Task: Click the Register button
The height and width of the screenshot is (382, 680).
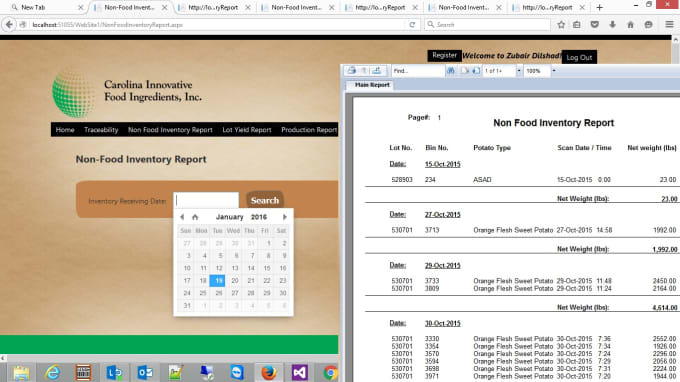Action: tap(444, 55)
